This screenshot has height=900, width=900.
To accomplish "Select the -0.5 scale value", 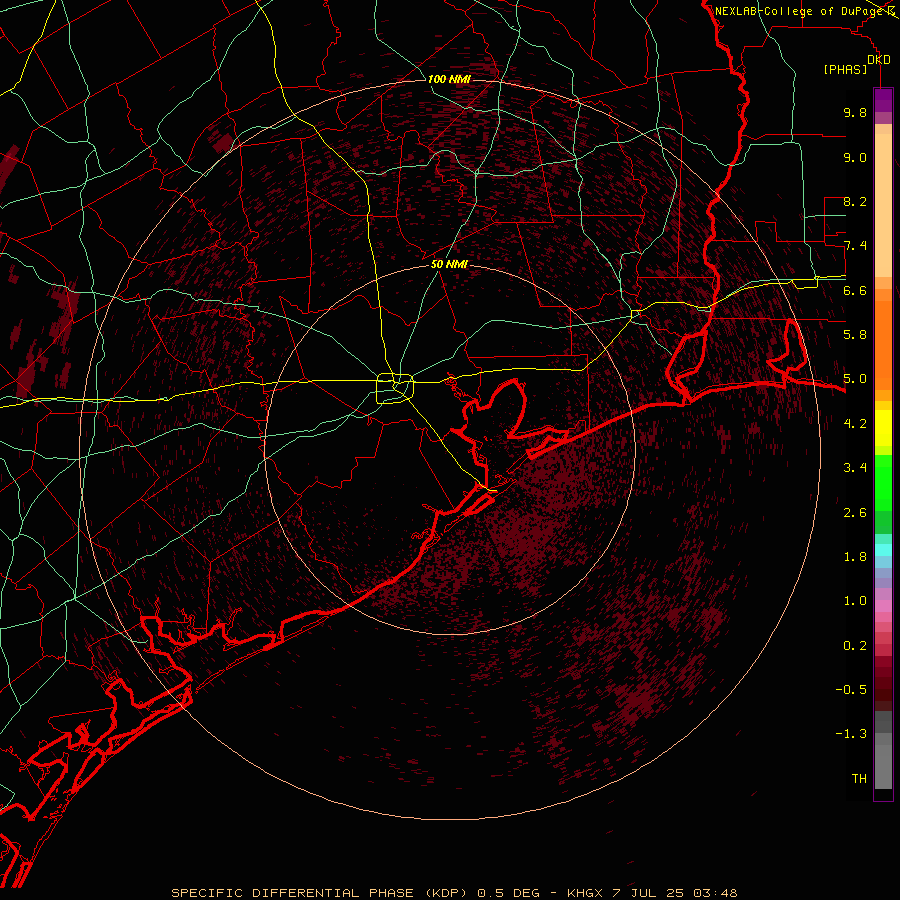I will pyautogui.click(x=851, y=690).
